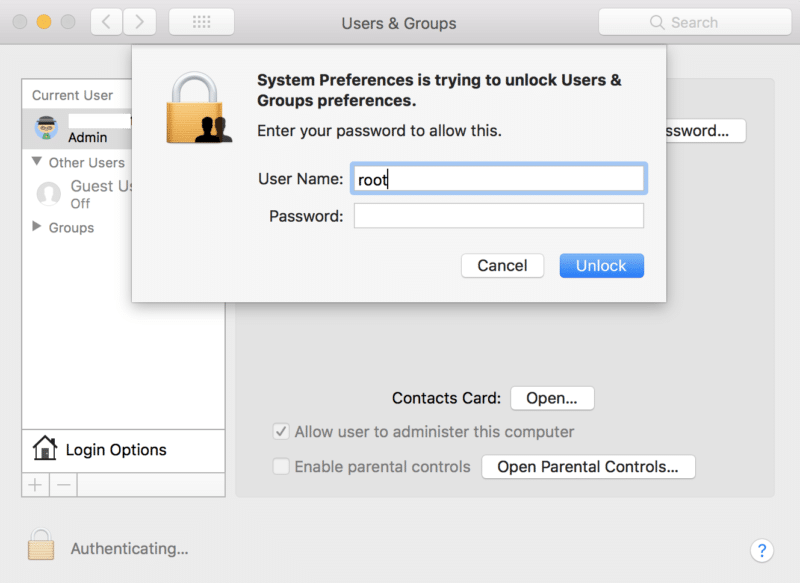Viewport: 800px width, 583px height.
Task: Click the Cancel button
Action: tap(502, 266)
